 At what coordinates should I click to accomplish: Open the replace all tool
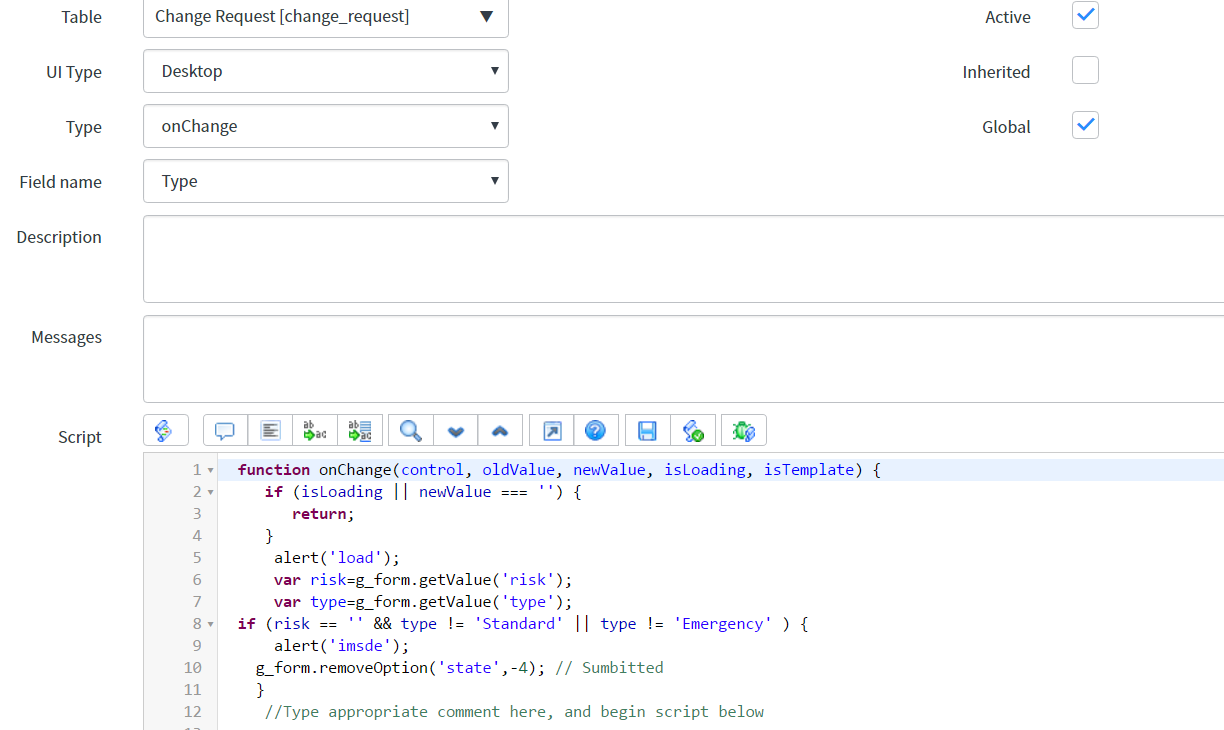[360, 430]
